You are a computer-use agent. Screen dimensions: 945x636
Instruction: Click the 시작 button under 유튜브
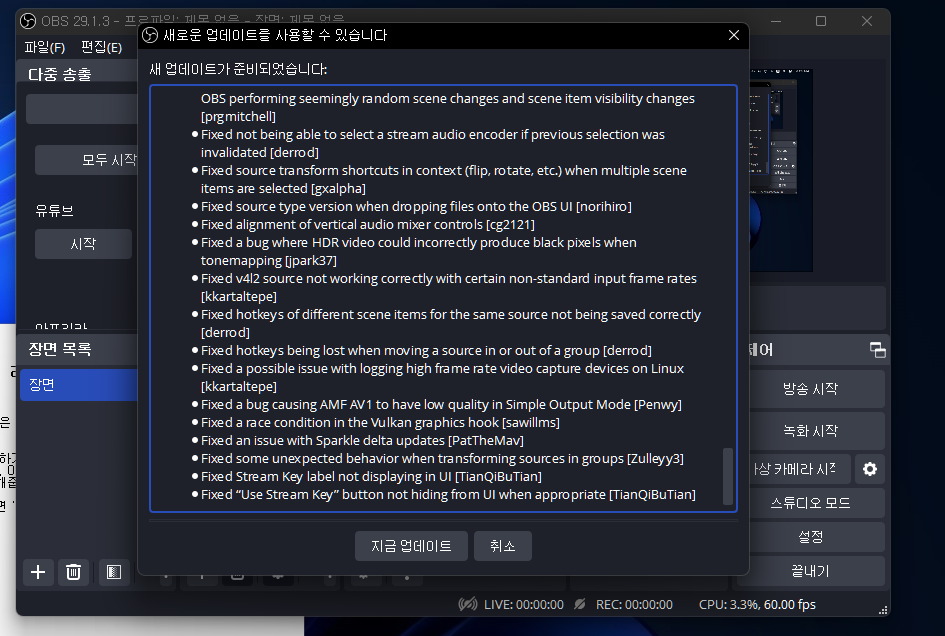pyautogui.click(x=83, y=244)
